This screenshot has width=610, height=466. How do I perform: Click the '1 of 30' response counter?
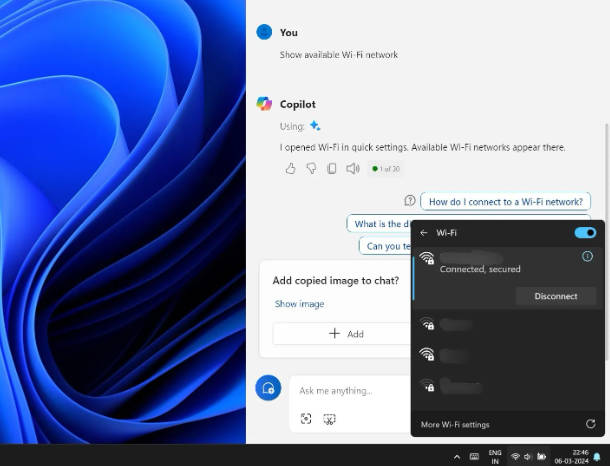click(x=385, y=169)
